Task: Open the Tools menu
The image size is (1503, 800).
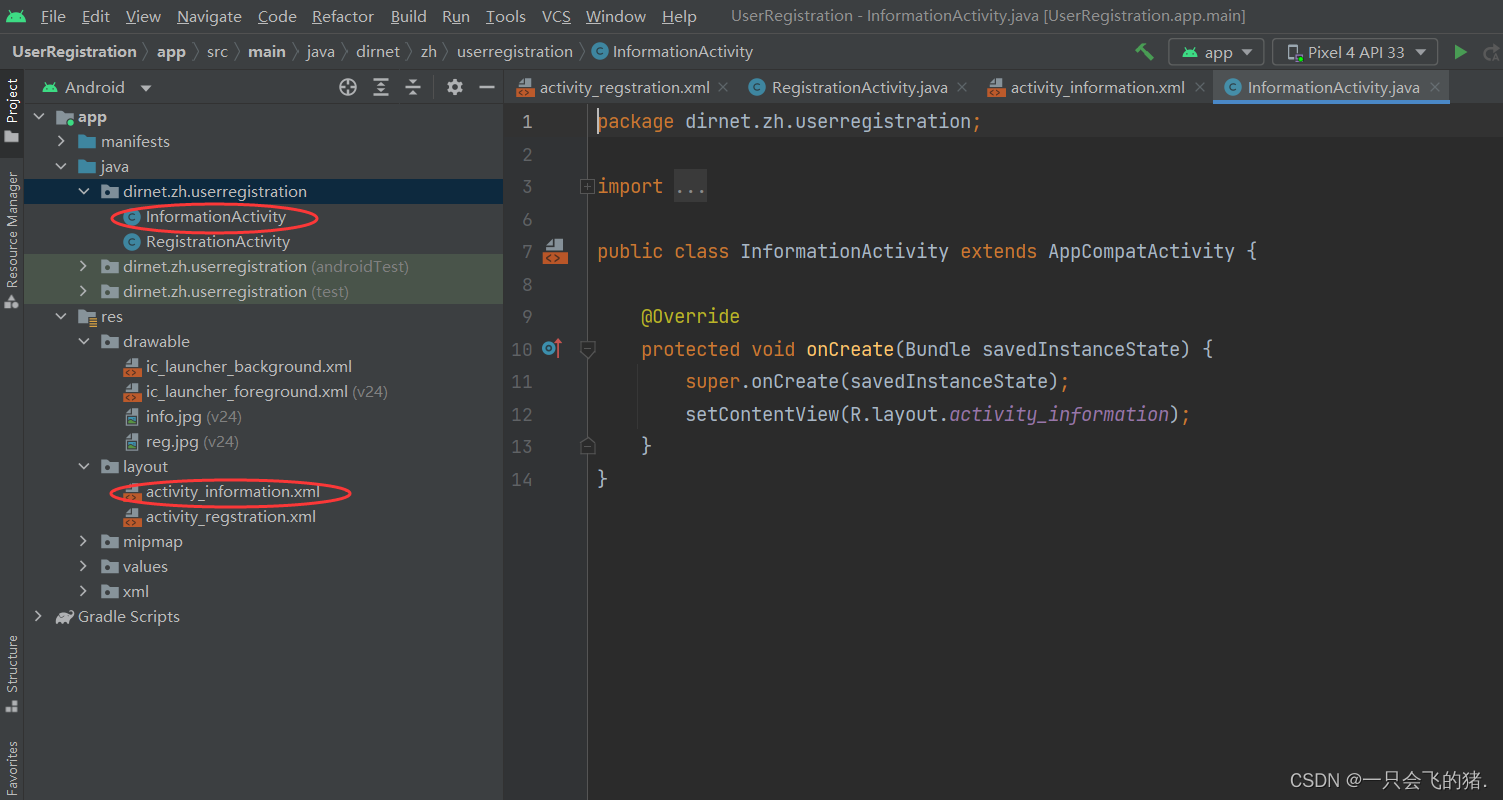Action: coord(506,17)
